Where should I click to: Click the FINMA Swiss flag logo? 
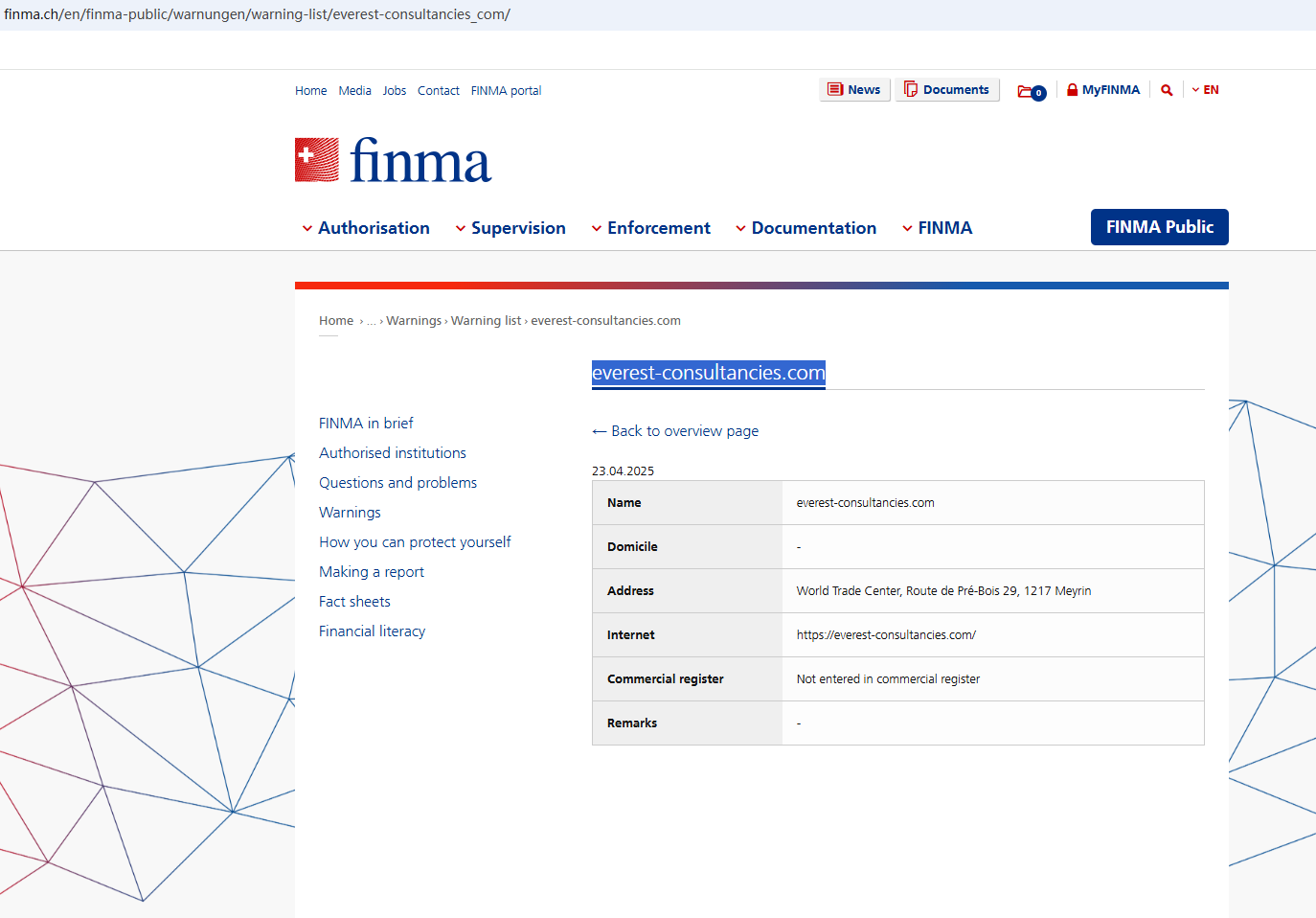point(317,160)
